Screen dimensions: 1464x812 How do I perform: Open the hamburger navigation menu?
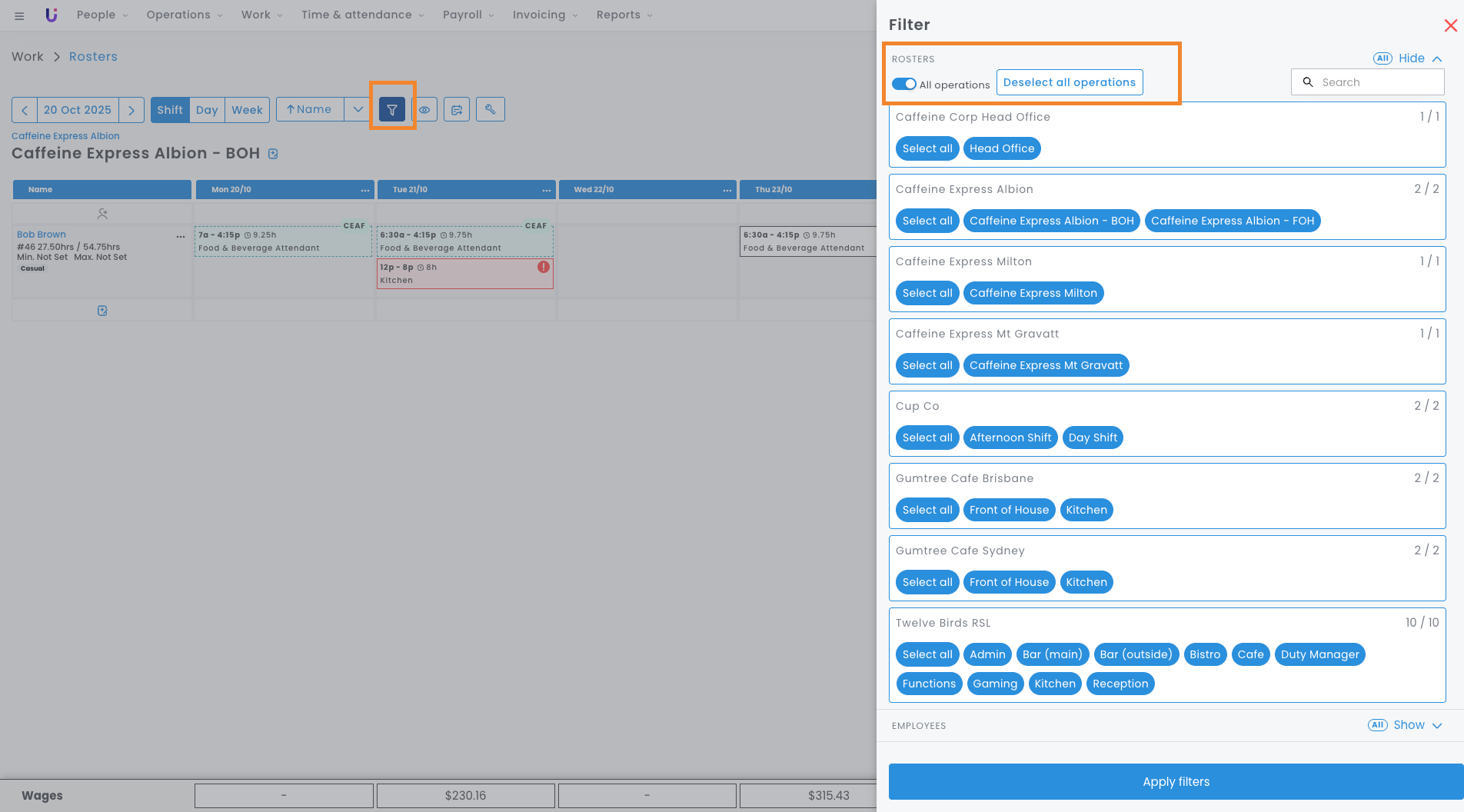click(19, 15)
